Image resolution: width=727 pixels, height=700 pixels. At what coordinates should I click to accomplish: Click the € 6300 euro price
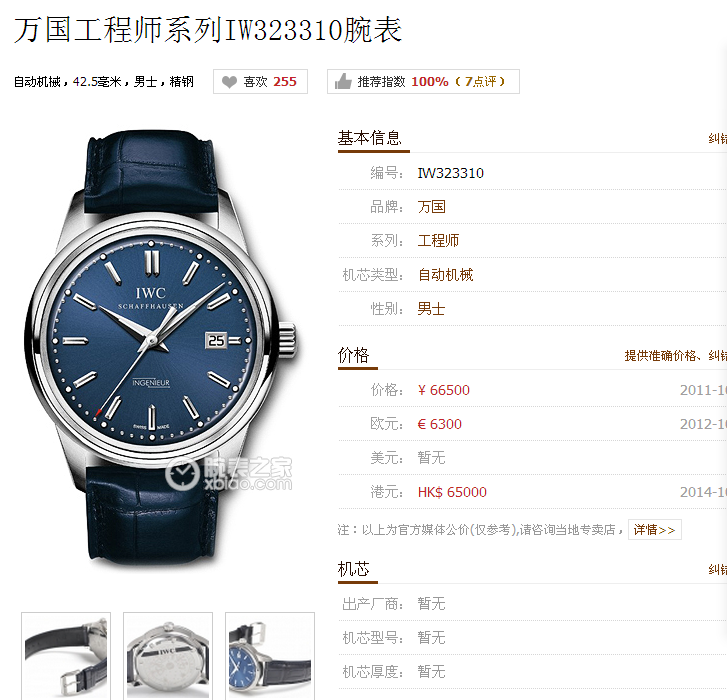point(440,424)
